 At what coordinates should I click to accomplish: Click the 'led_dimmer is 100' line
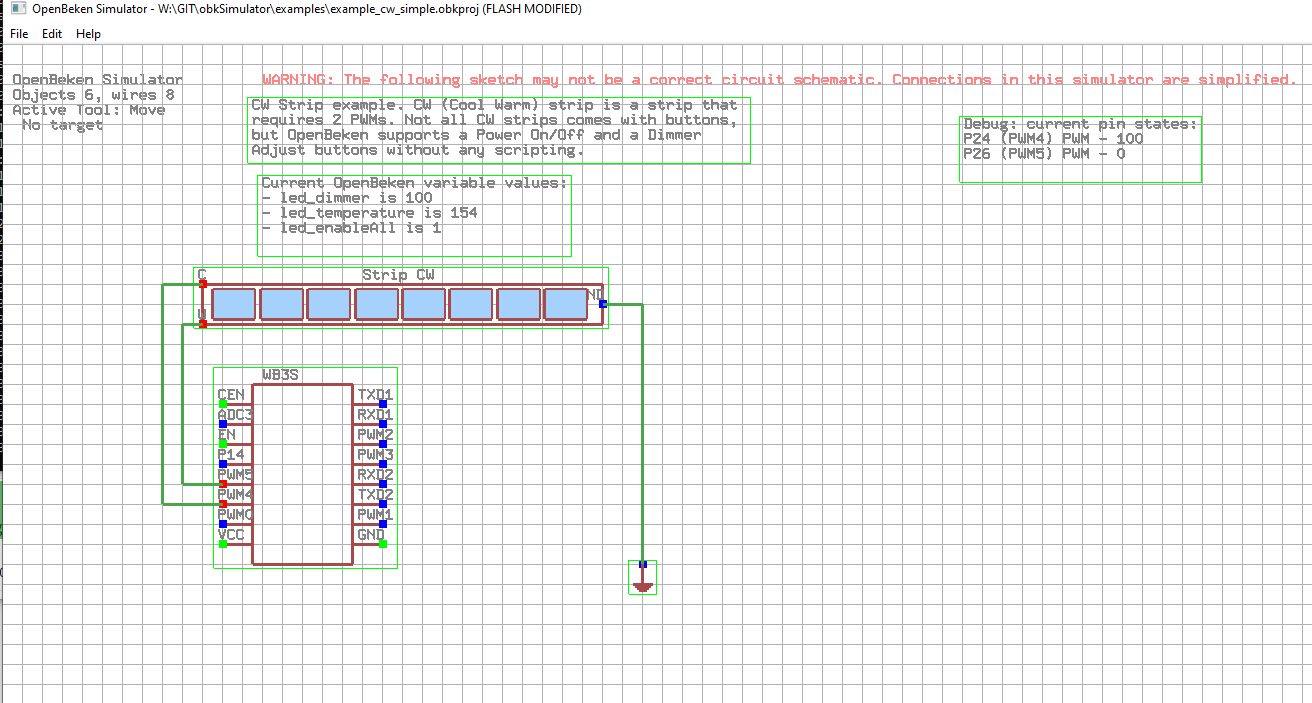(347, 198)
